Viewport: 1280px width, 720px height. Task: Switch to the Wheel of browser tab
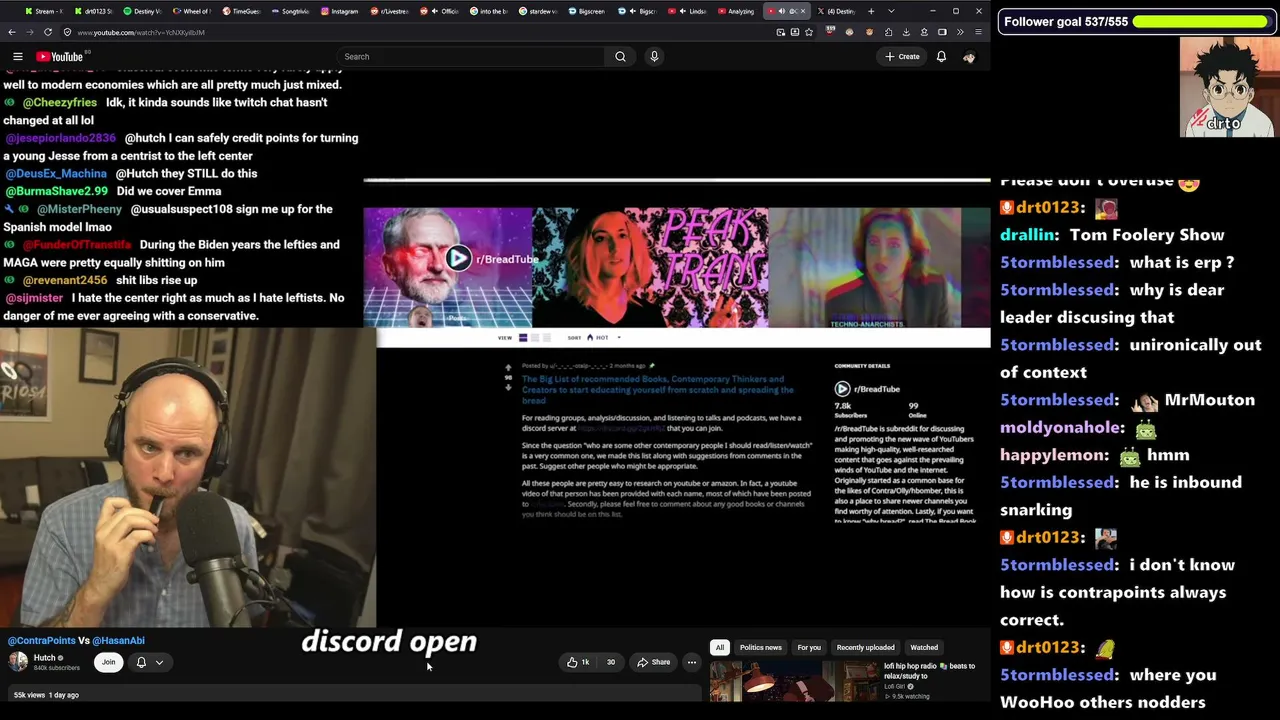click(x=192, y=11)
